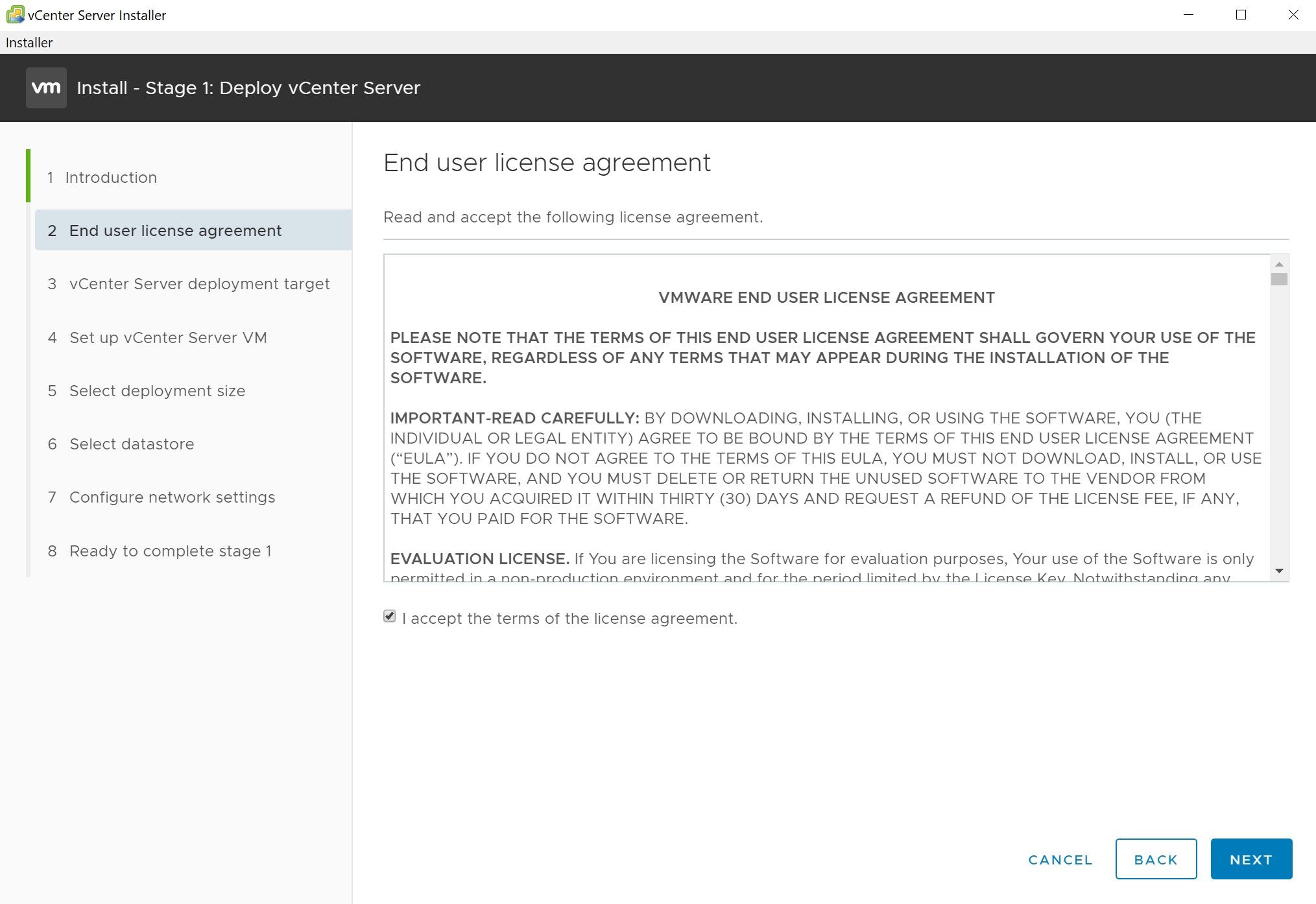Screen dimensions: 1316x904
Task: Select Ready to complete stage 1 step
Action: pyautogui.click(x=170, y=551)
